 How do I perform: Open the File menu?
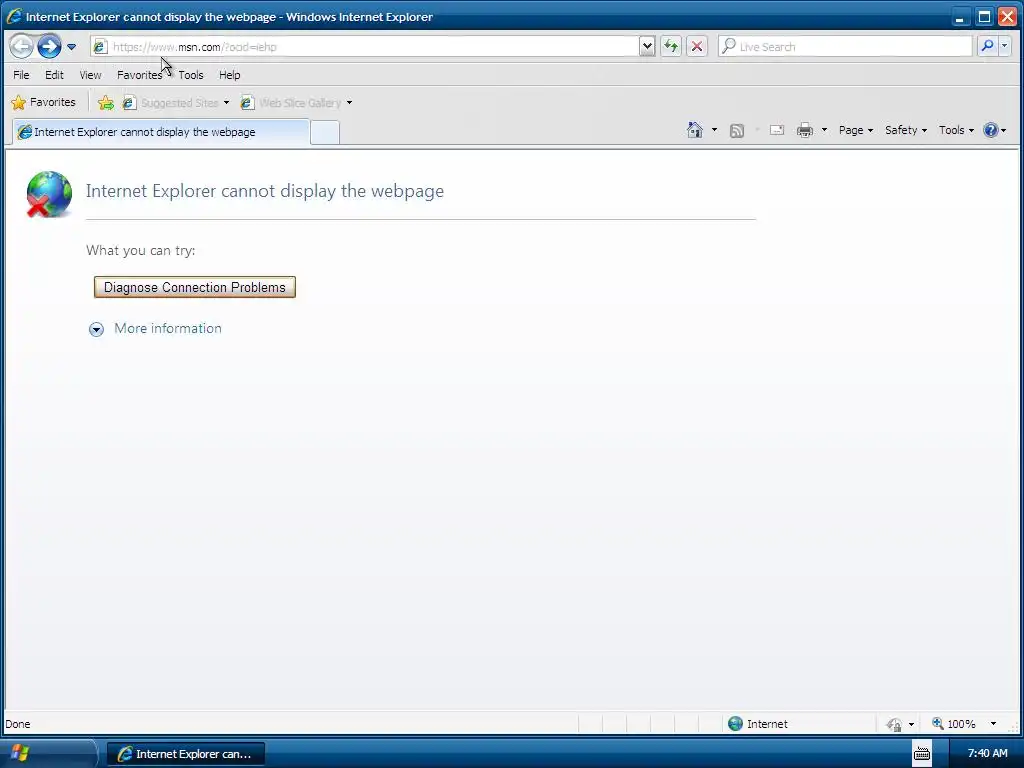coord(21,75)
